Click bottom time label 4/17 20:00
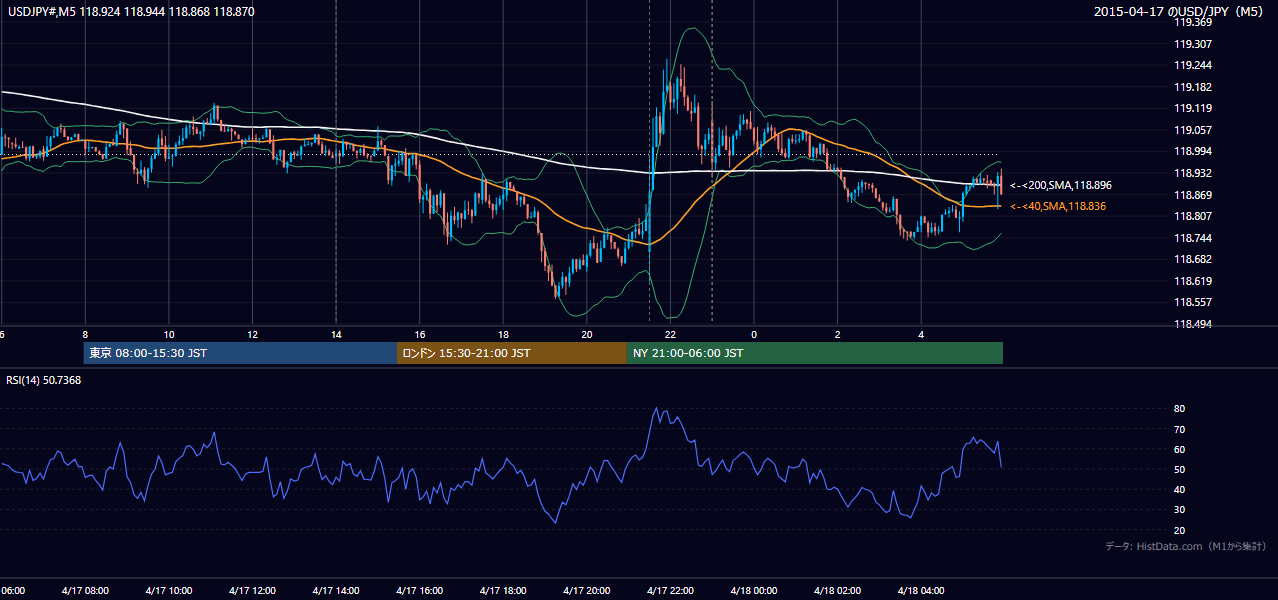This screenshot has width=1278, height=600. (586, 590)
